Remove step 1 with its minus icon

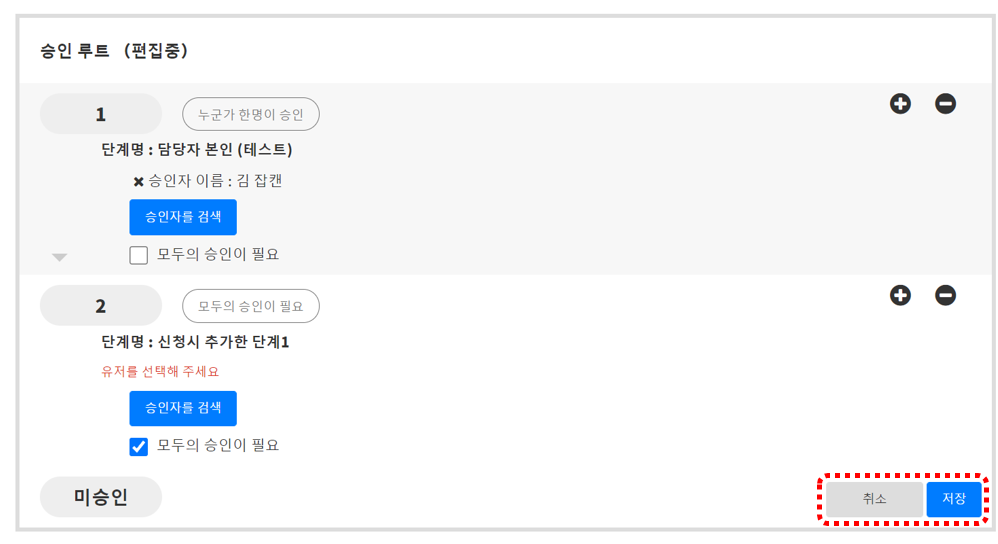(945, 103)
